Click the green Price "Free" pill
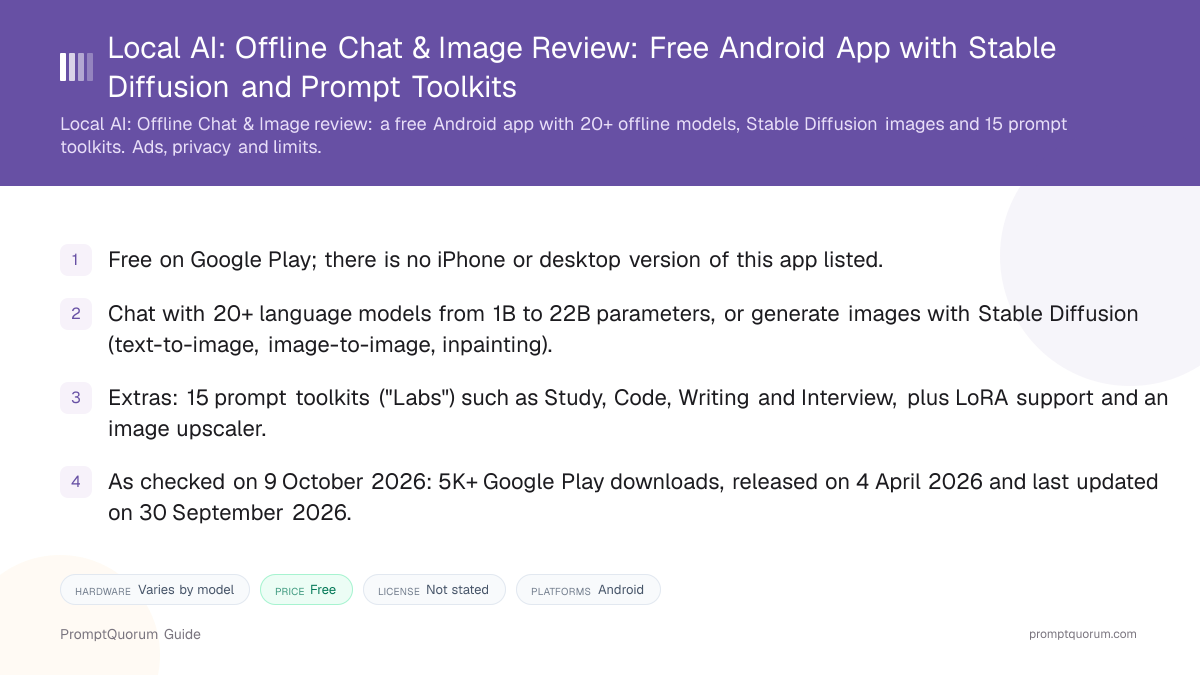1200x675 pixels. [306, 590]
